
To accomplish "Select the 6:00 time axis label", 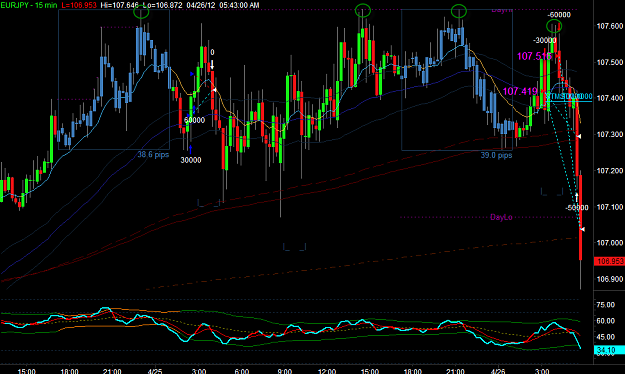I will (x=242, y=371).
